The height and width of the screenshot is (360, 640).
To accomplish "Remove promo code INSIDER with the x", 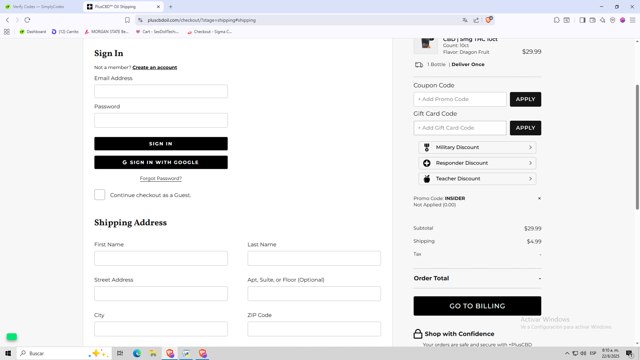I will [539, 198].
